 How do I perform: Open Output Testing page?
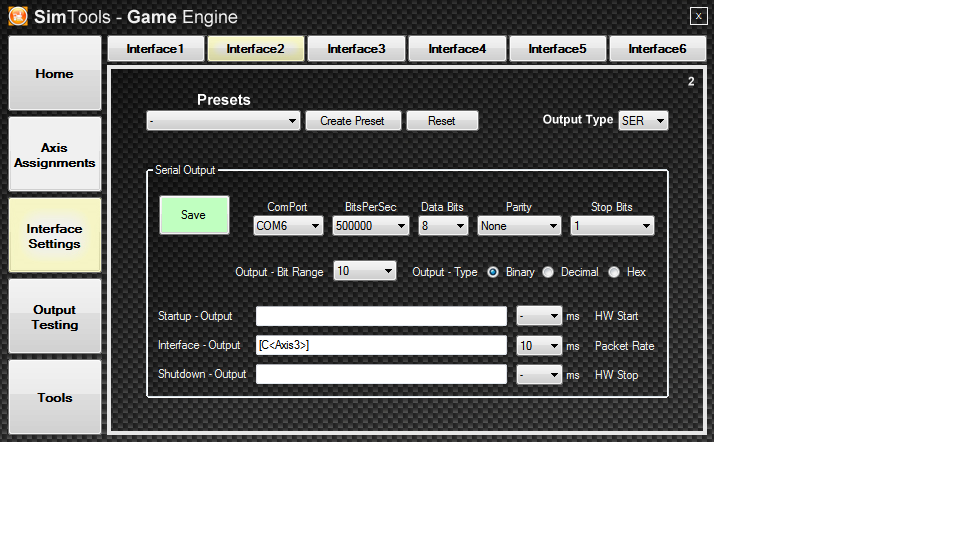pyautogui.click(x=54, y=317)
